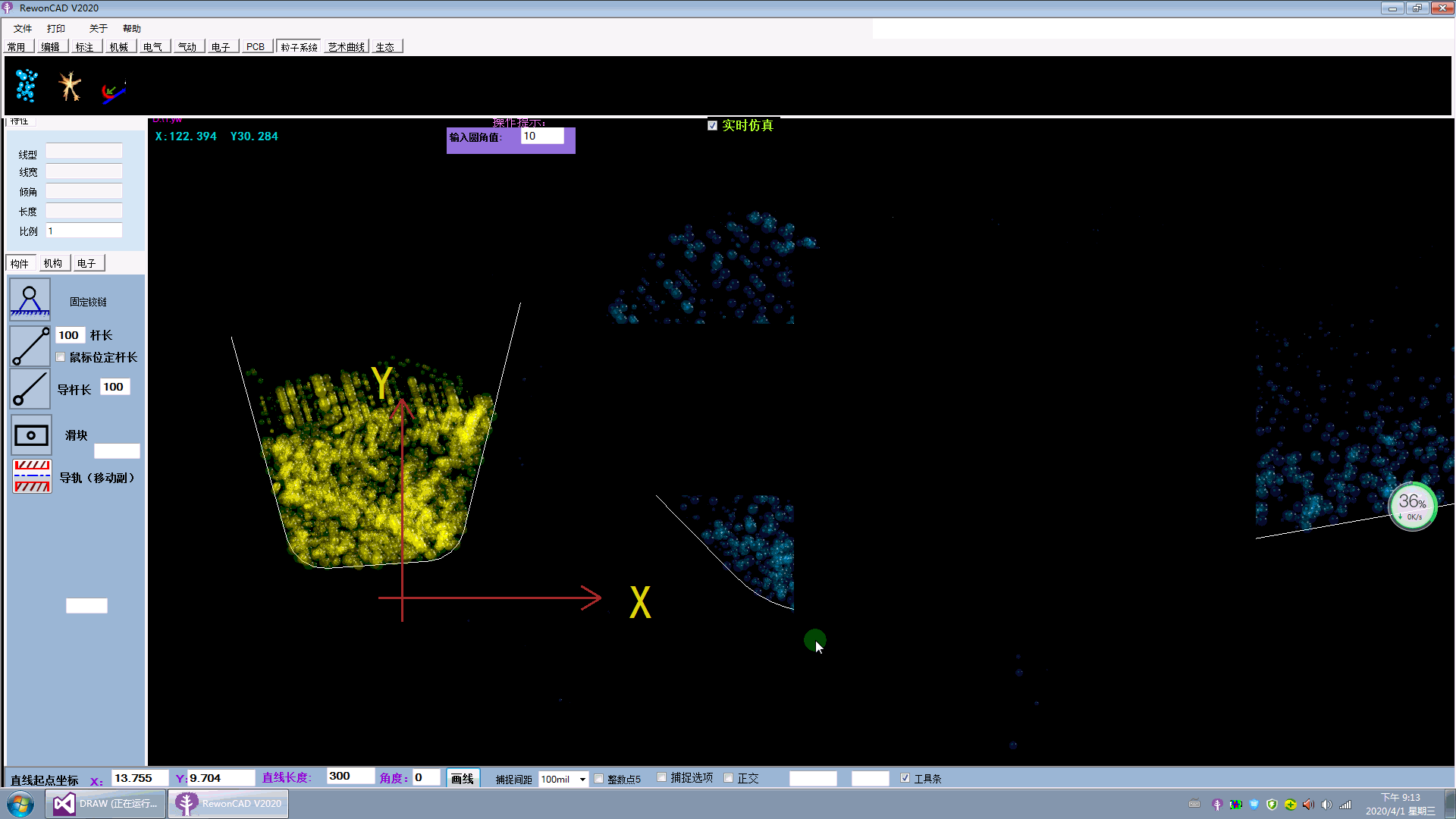Select the rod link tool icon

pos(30,346)
